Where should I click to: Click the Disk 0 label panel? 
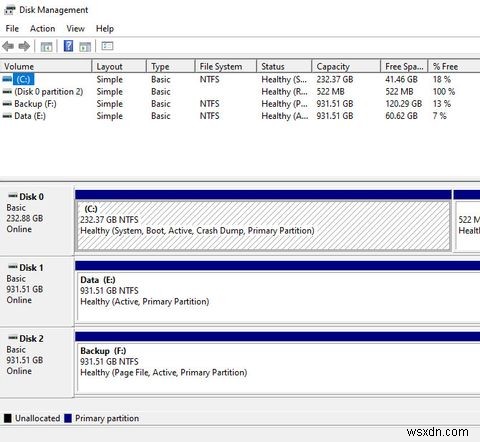(x=37, y=220)
